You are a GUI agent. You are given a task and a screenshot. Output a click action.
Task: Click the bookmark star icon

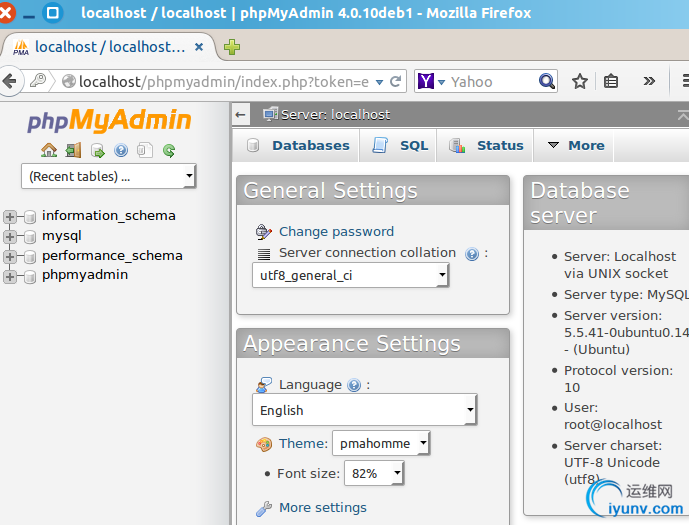pos(580,81)
